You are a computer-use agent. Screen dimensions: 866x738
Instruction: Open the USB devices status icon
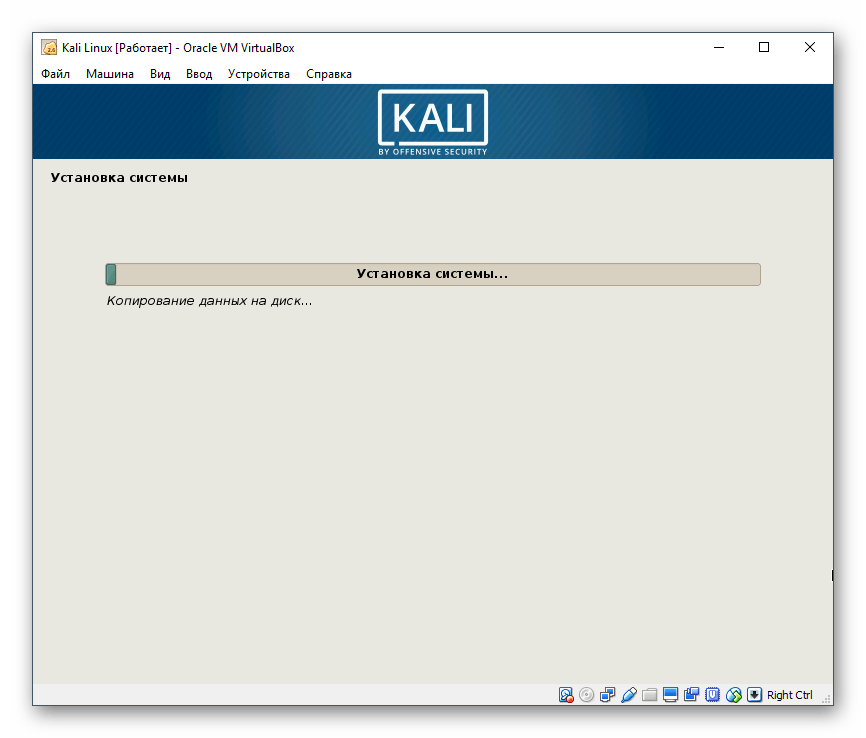628,694
